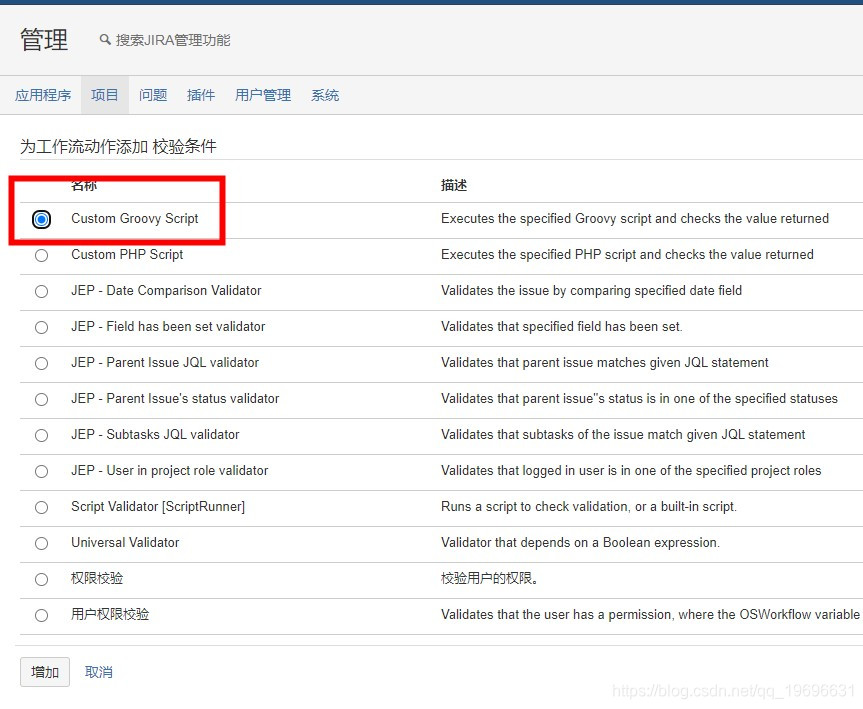Click the JEP - Subtasks JQL validator label
Viewport: 863px width, 709px height.
point(155,434)
